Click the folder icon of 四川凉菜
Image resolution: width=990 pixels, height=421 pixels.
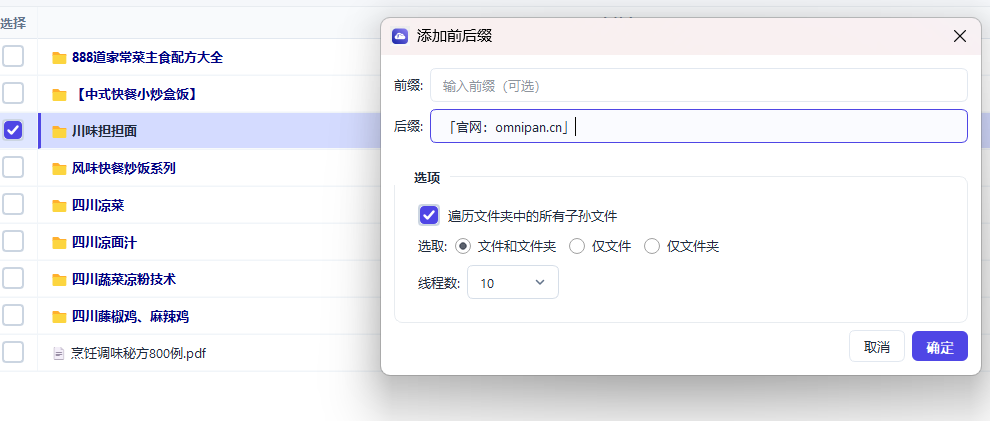point(59,206)
